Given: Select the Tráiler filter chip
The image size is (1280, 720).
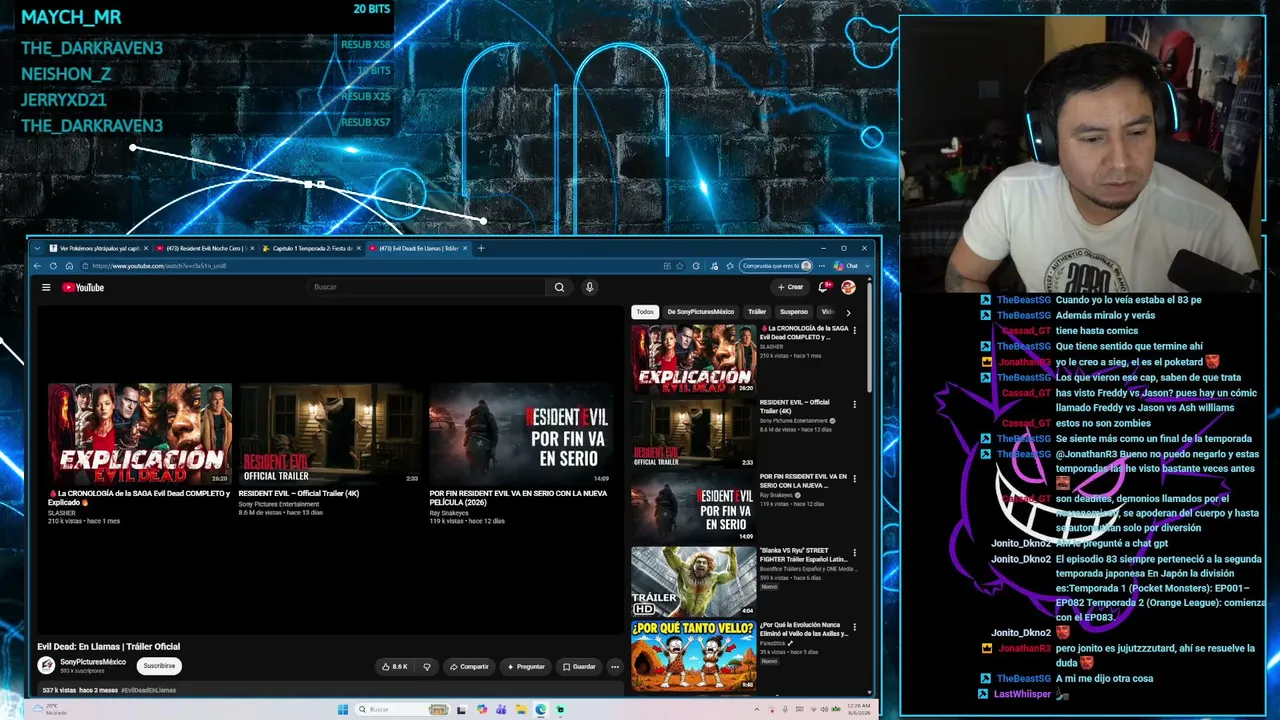Looking at the screenshot, I should click(757, 312).
